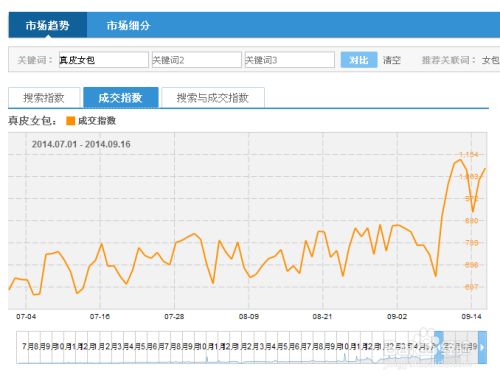Click the 09-14 x-axis date label

[471, 317]
